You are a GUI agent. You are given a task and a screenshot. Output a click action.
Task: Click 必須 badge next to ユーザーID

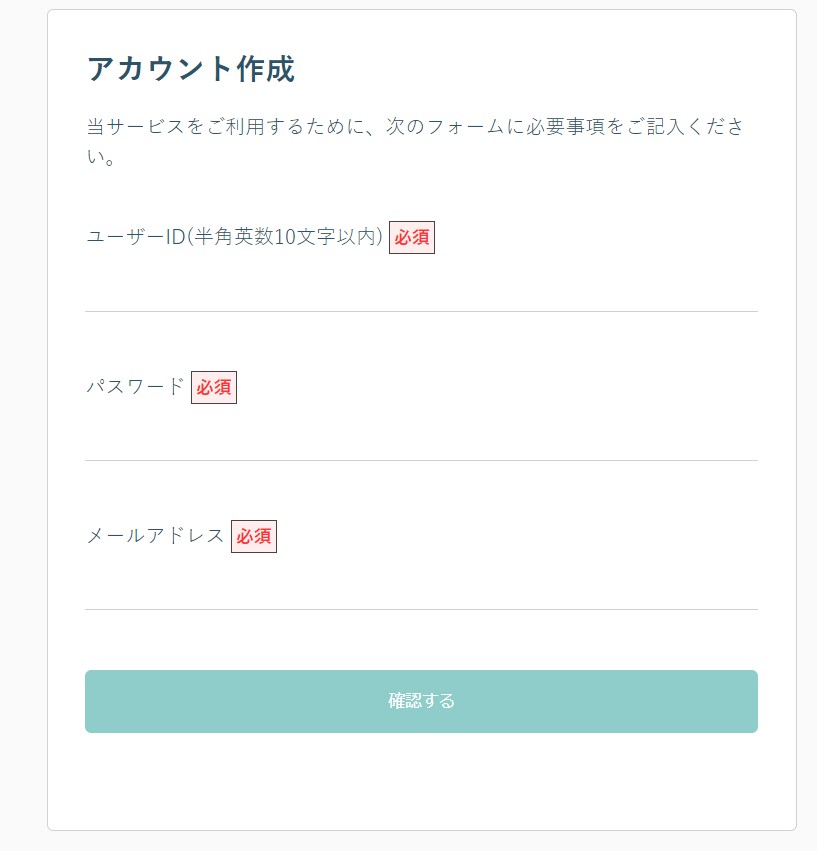411,238
